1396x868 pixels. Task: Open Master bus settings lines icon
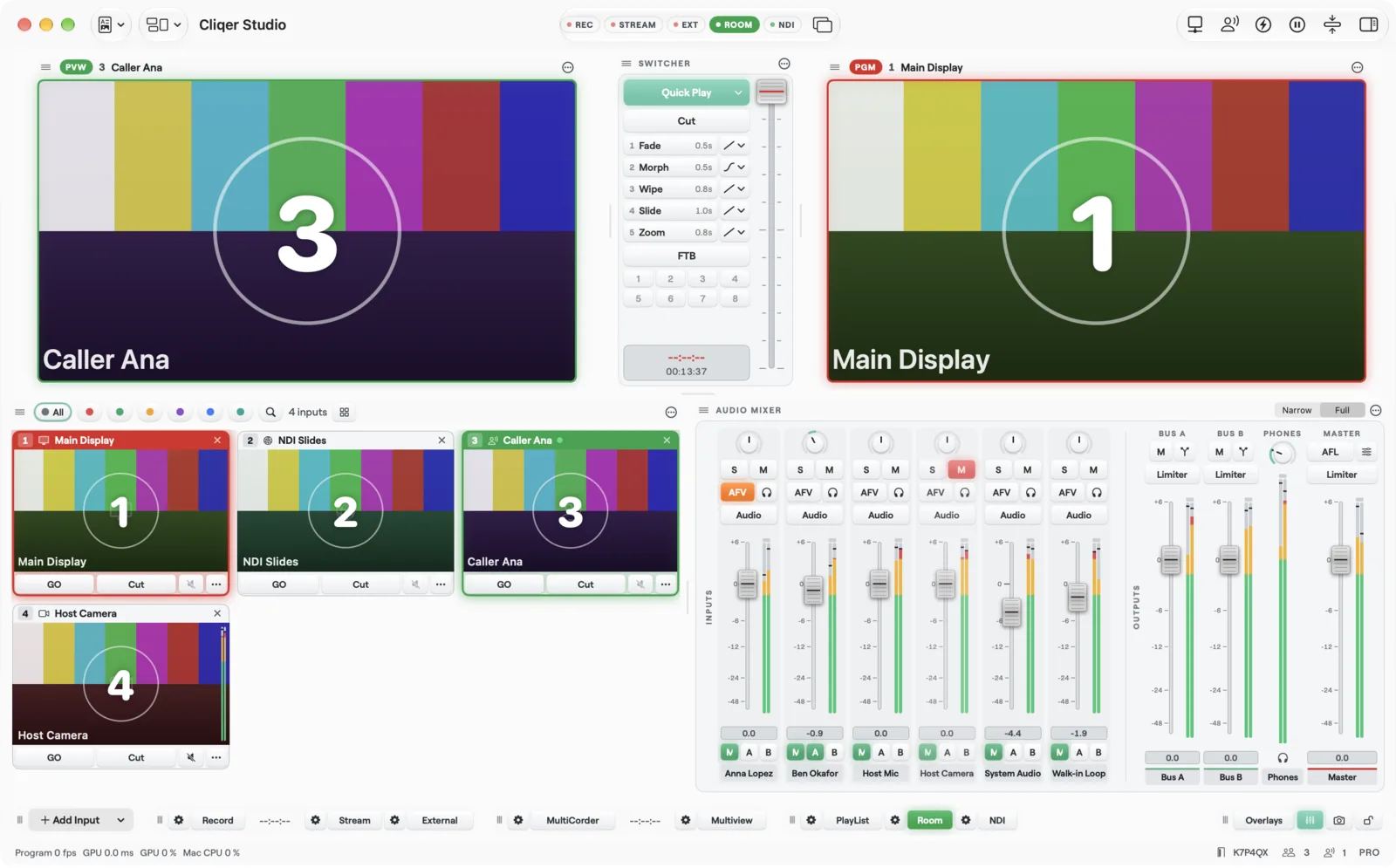point(1366,452)
